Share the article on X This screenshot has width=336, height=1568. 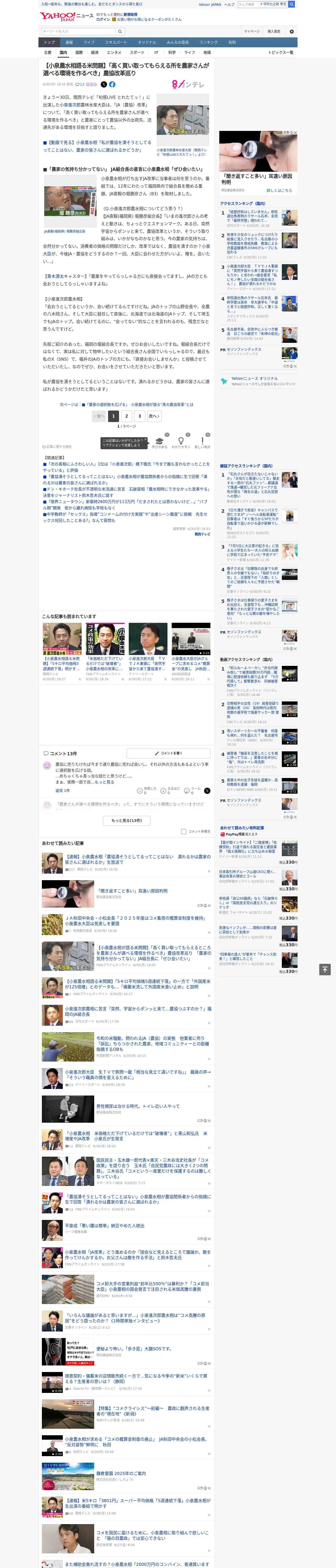click(x=104, y=85)
